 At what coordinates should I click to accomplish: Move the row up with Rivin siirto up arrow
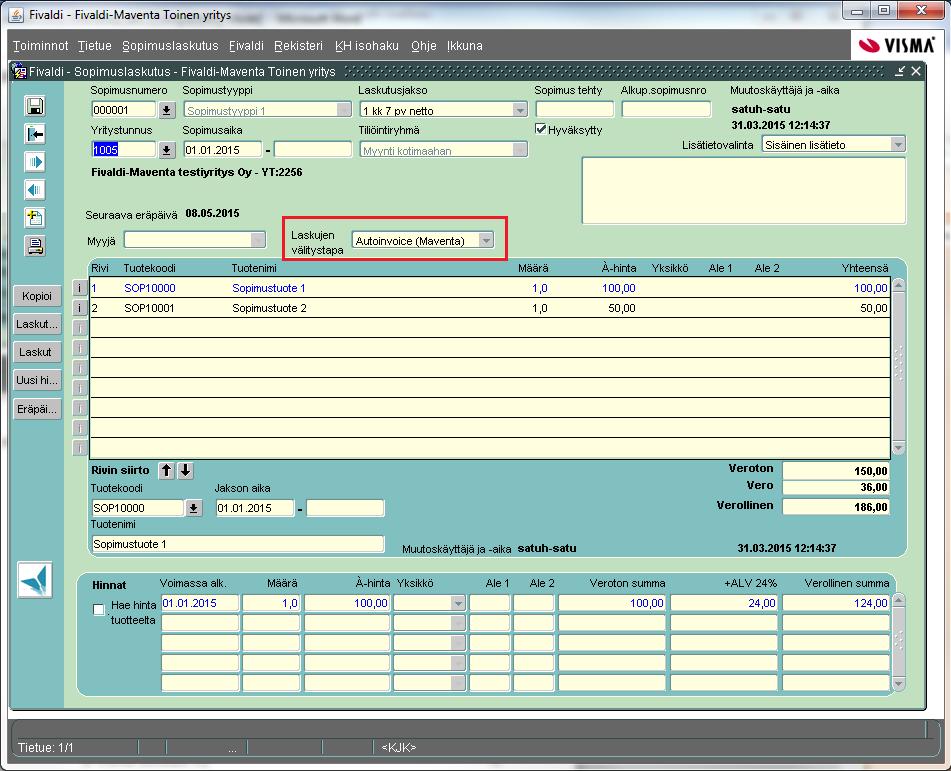pos(166,470)
